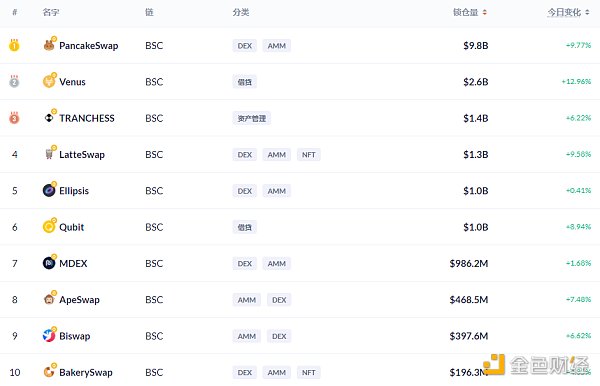
Task: Click the TRANCHESS chess logo icon
Action: pos(49,118)
